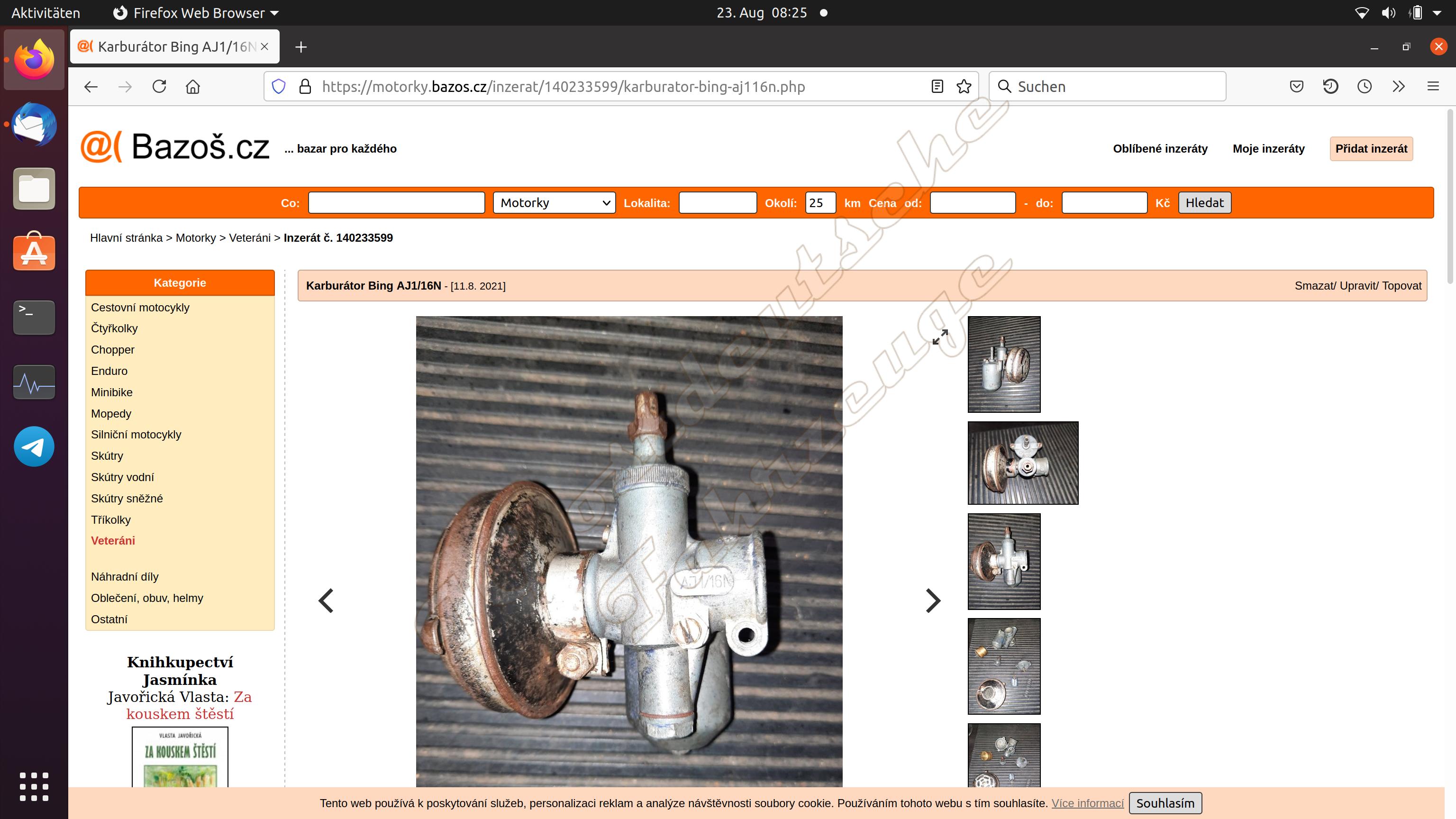Image resolution: width=1456 pixels, height=819 pixels.
Task: Open the system status menu arrow
Action: pos(1438,12)
